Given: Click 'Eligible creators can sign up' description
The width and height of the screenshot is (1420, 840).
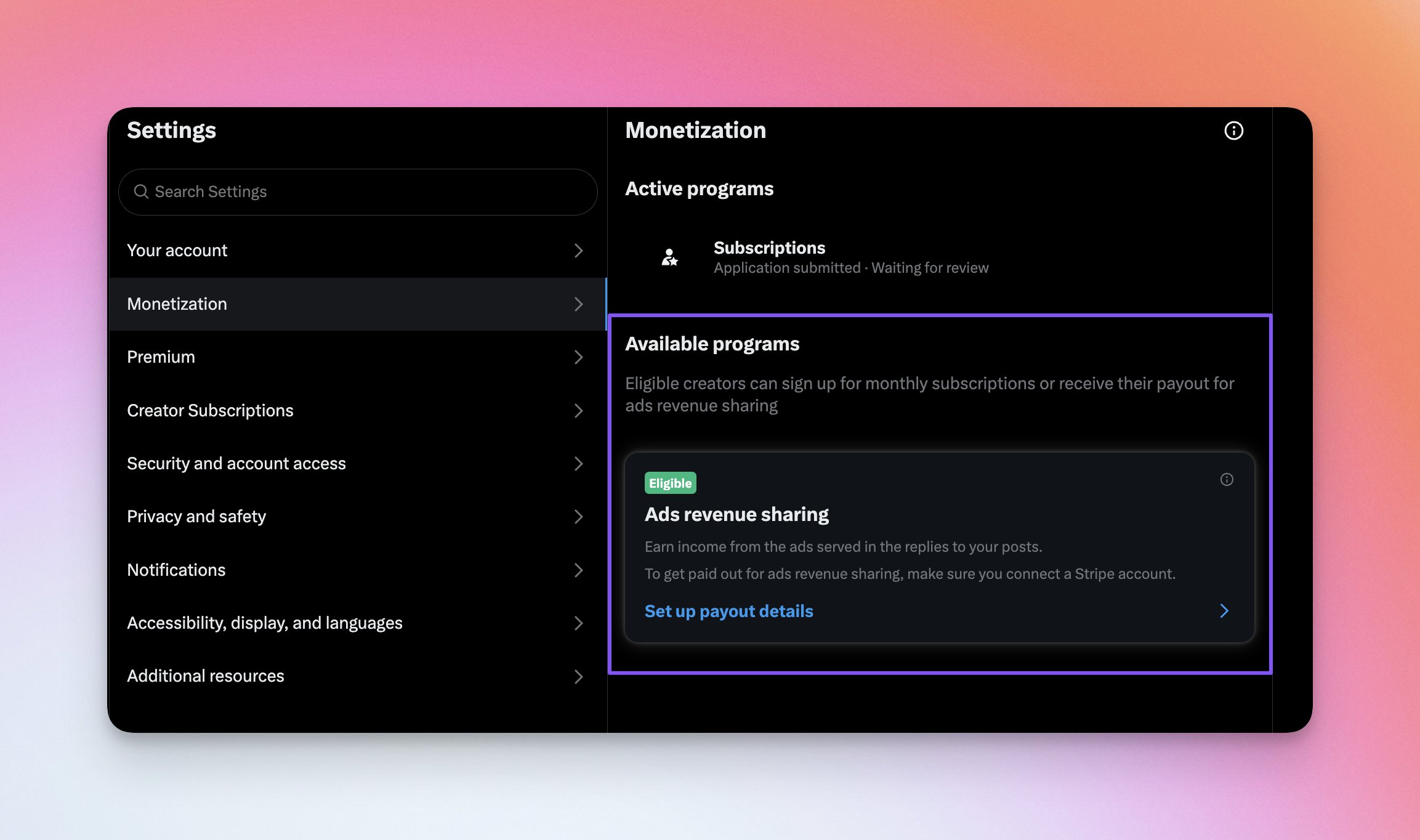Looking at the screenshot, I should pos(930,395).
